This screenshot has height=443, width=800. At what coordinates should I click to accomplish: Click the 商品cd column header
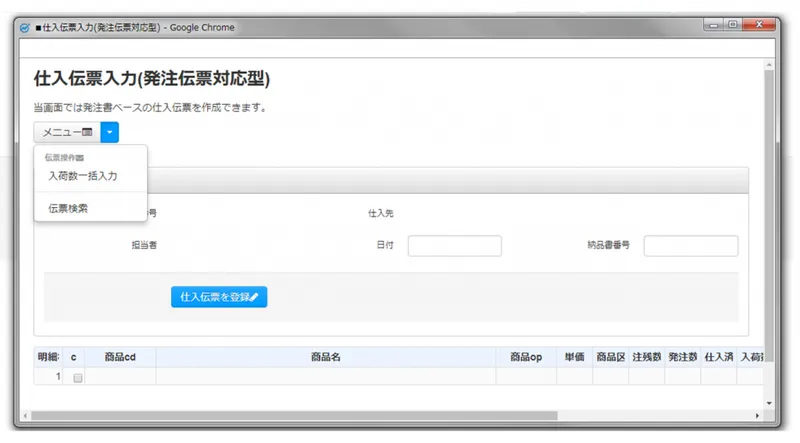pyautogui.click(x=120, y=357)
